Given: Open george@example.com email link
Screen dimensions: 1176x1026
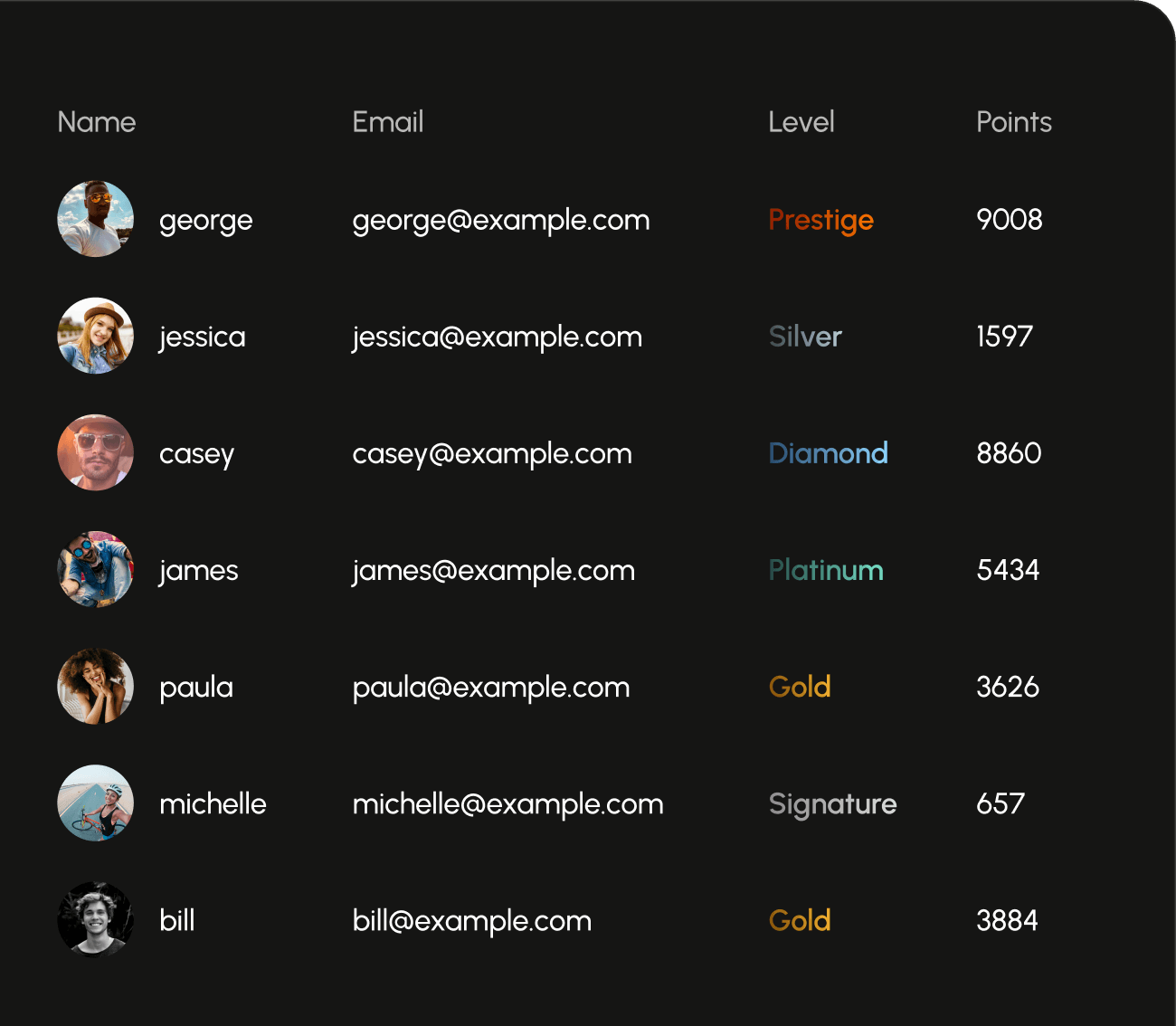Looking at the screenshot, I should point(501,221).
